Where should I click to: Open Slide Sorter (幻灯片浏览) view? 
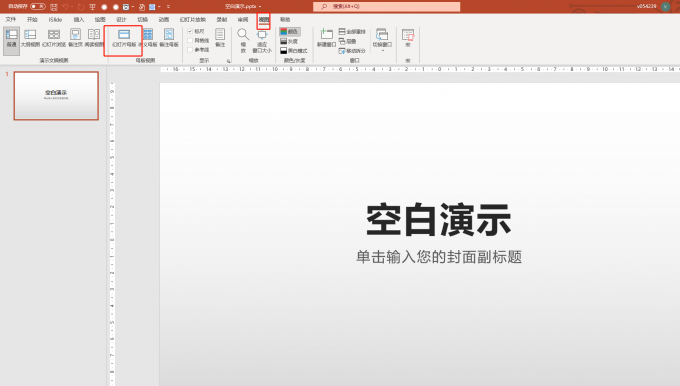coord(54,38)
